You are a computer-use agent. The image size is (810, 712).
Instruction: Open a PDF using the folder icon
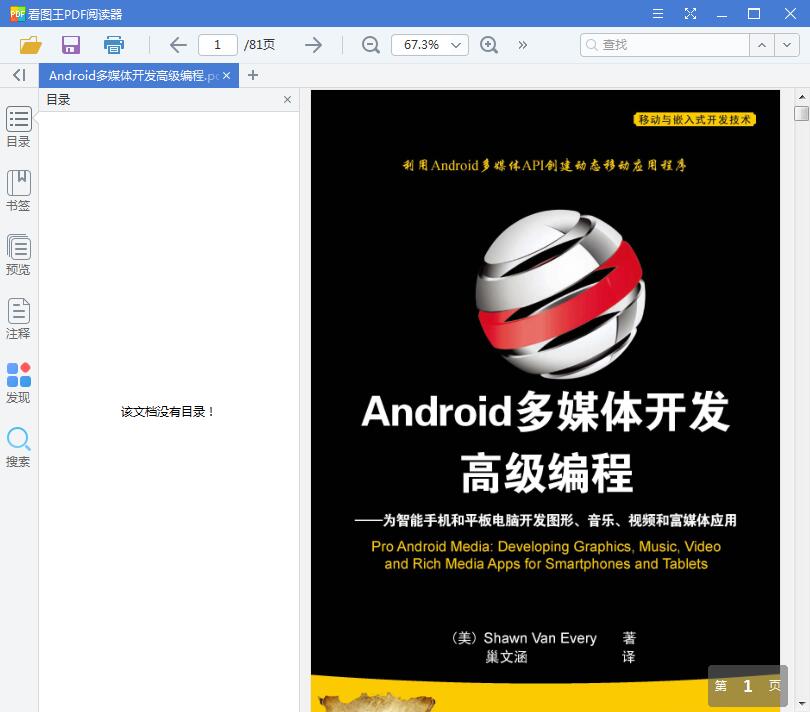point(30,45)
